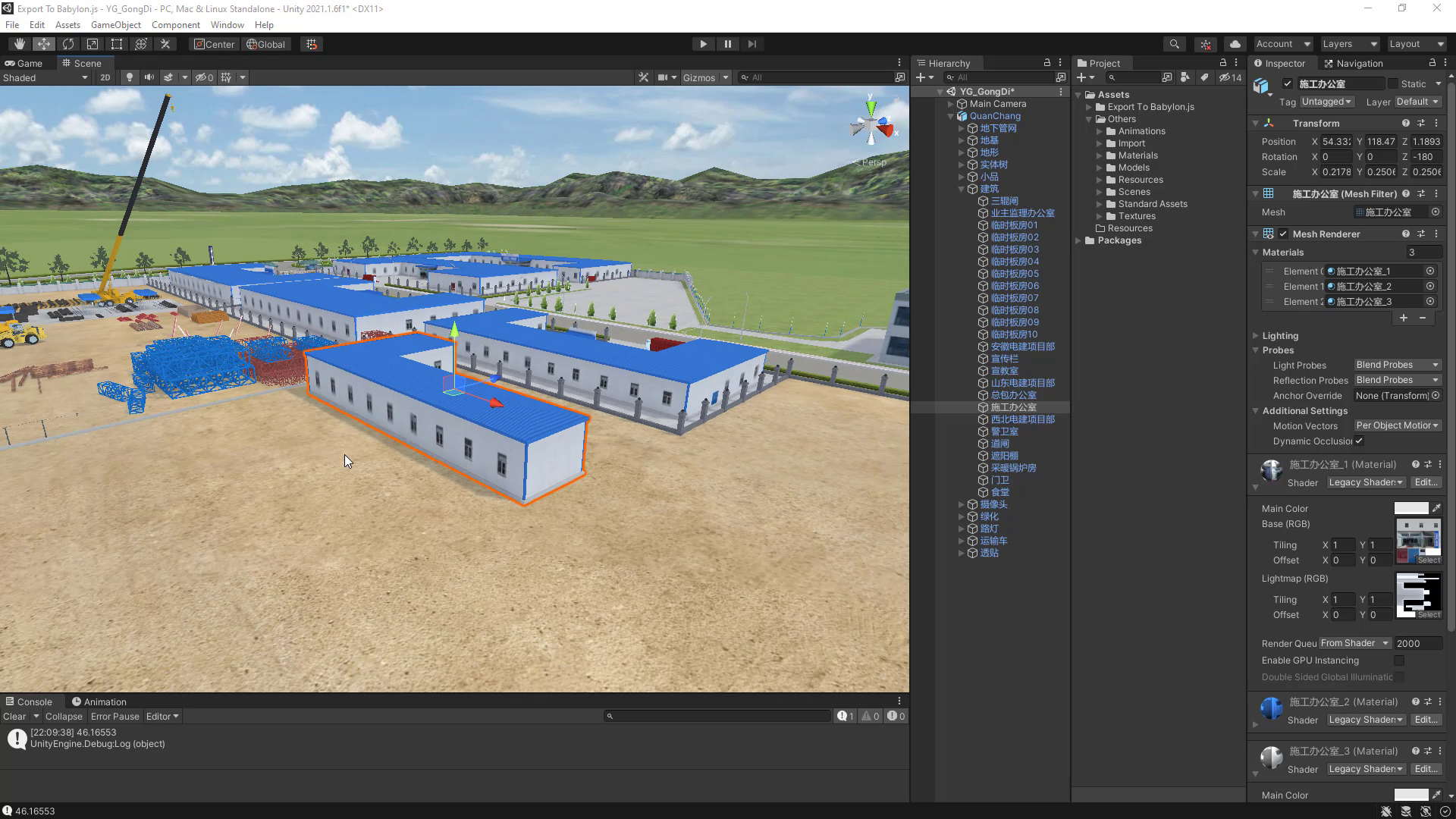Image resolution: width=1456 pixels, height=819 pixels.
Task: Open the Gizmos dropdown
Action: [x=705, y=77]
